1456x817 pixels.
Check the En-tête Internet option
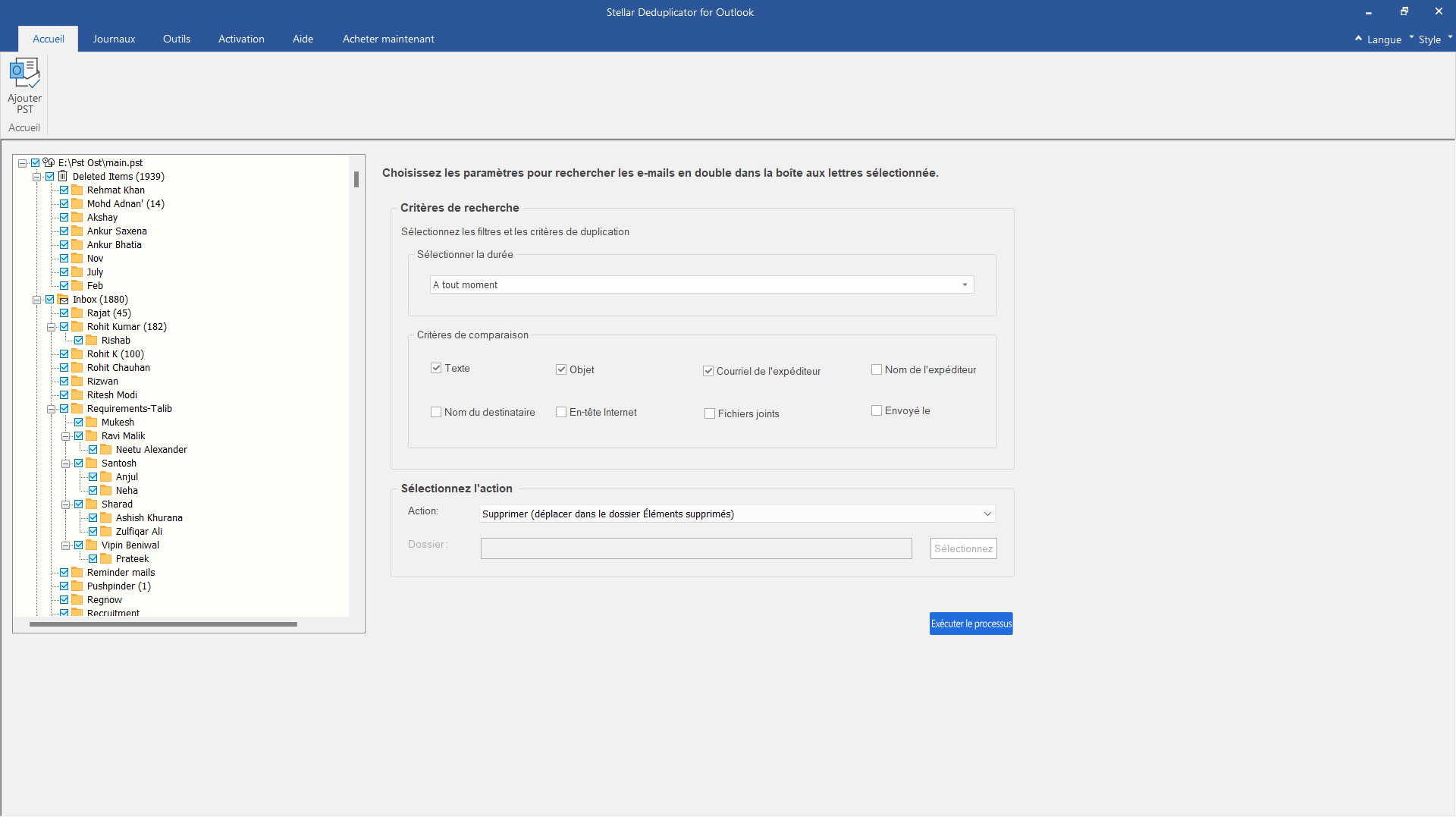(561, 412)
